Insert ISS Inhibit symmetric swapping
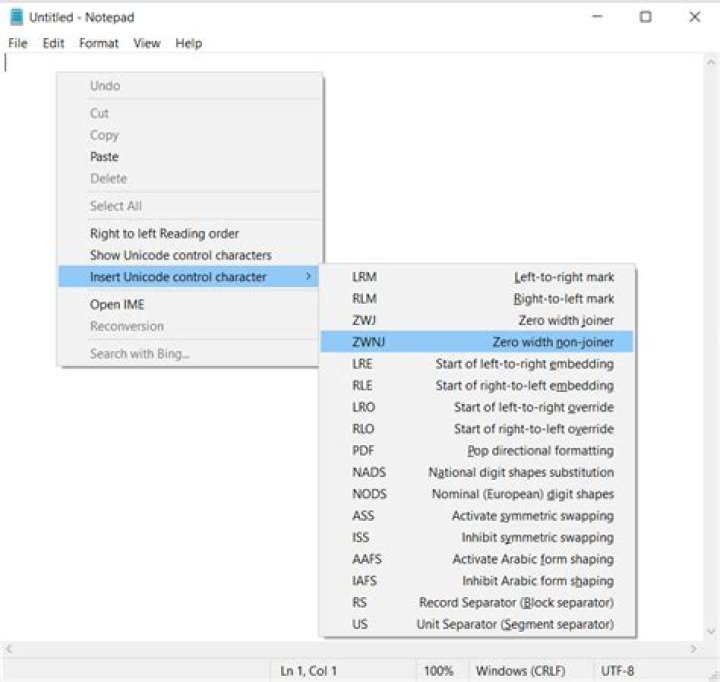The image size is (720, 682). click(x=477, y=537)
